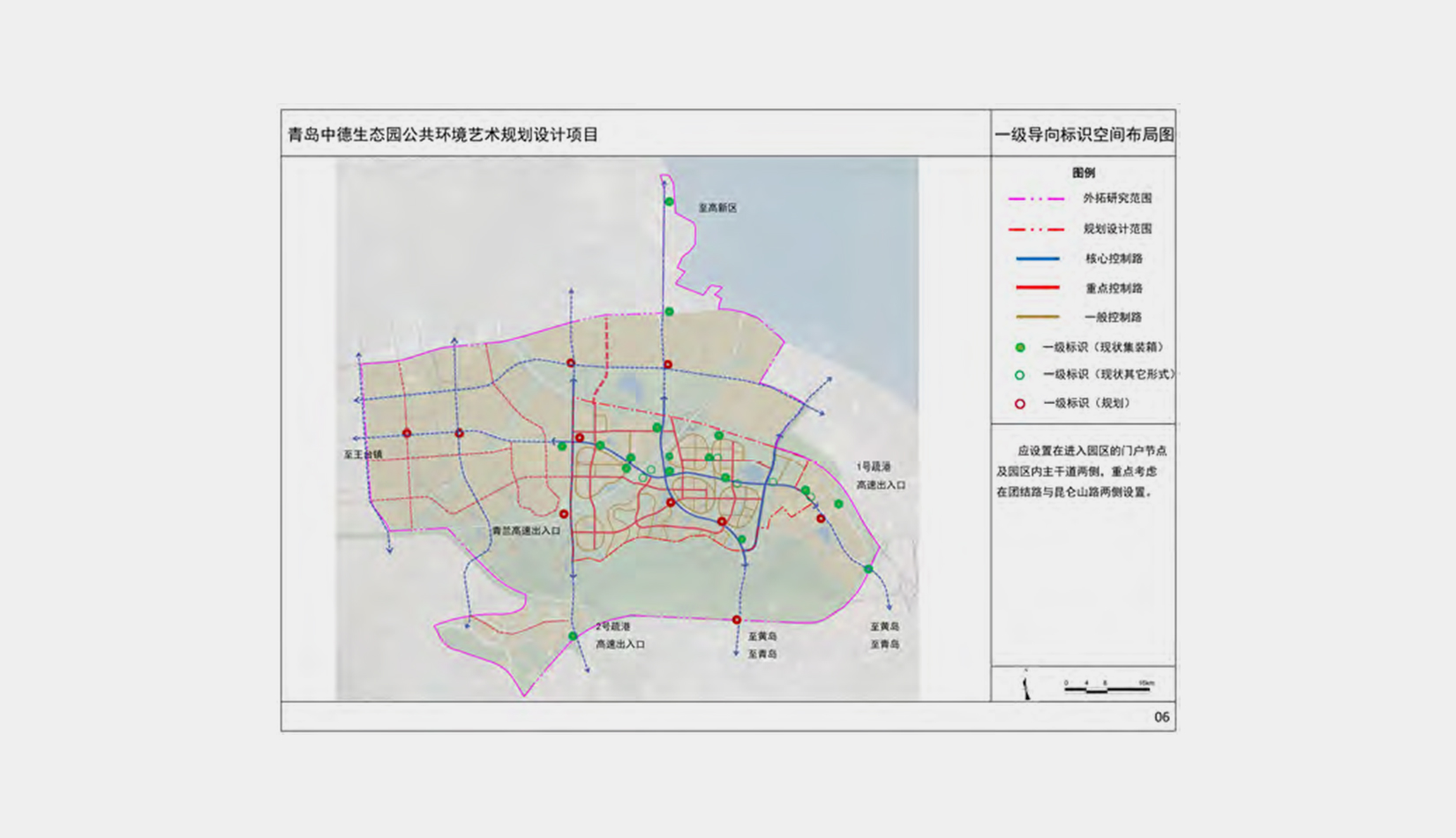Click the 图例 legend heading
The image size is (1456, 838).
1083,173
